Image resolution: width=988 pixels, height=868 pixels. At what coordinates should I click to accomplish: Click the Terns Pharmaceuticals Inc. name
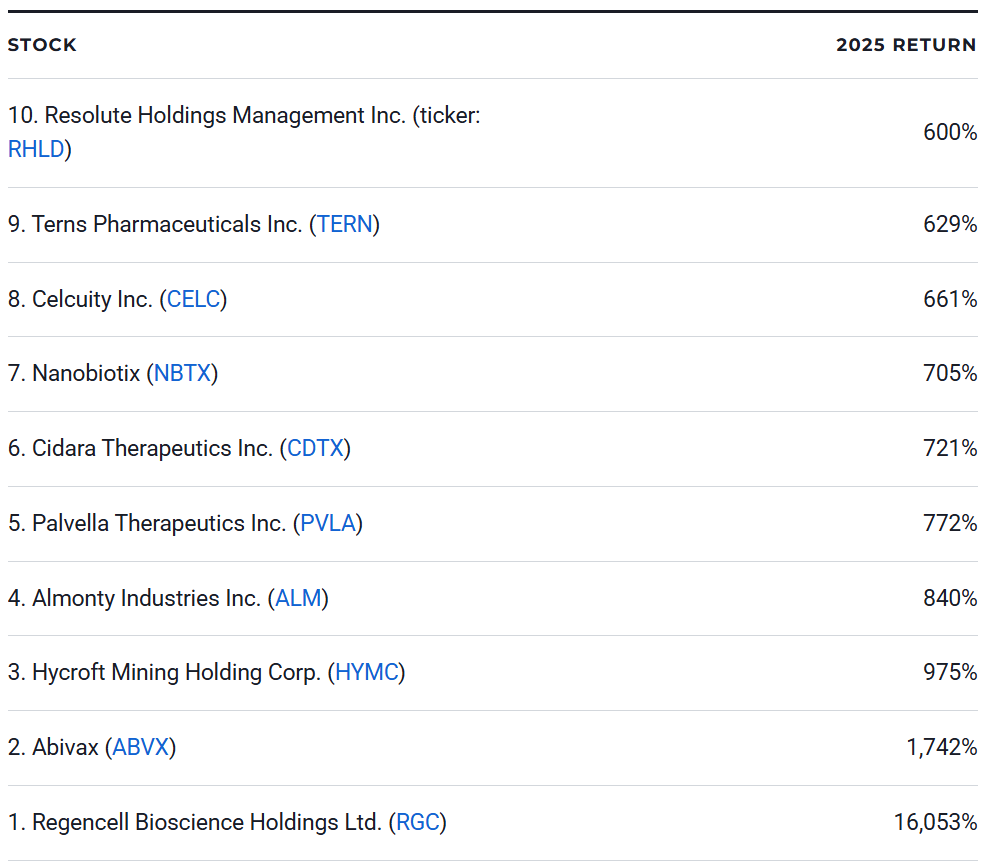167,224
